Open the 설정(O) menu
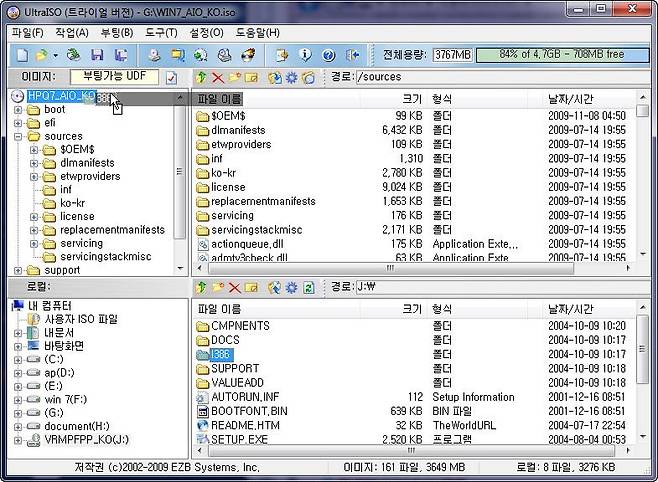The height and width of the screenshot is (482, 658). pyautogui.click(x=206, y=33)
